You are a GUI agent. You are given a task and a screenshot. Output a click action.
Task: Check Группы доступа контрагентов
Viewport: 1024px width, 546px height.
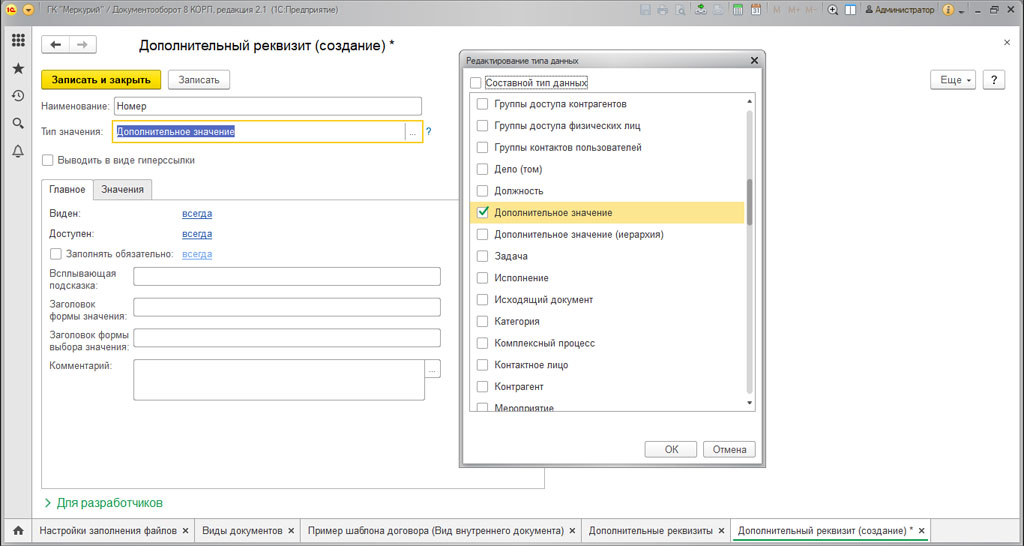[482, 104]
